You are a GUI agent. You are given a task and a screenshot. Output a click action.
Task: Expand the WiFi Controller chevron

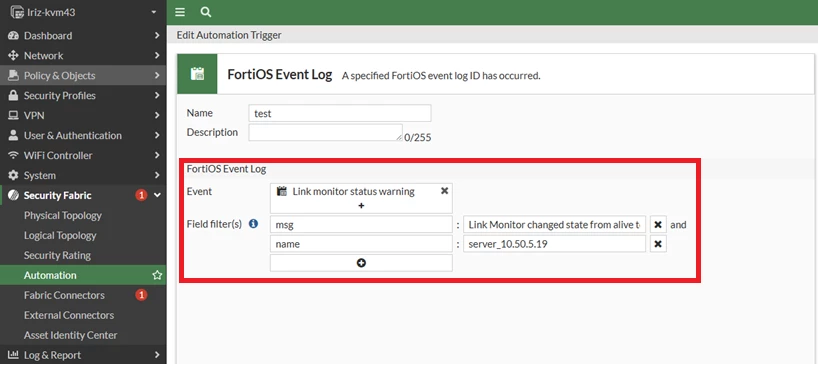click(x=157, y=155)
